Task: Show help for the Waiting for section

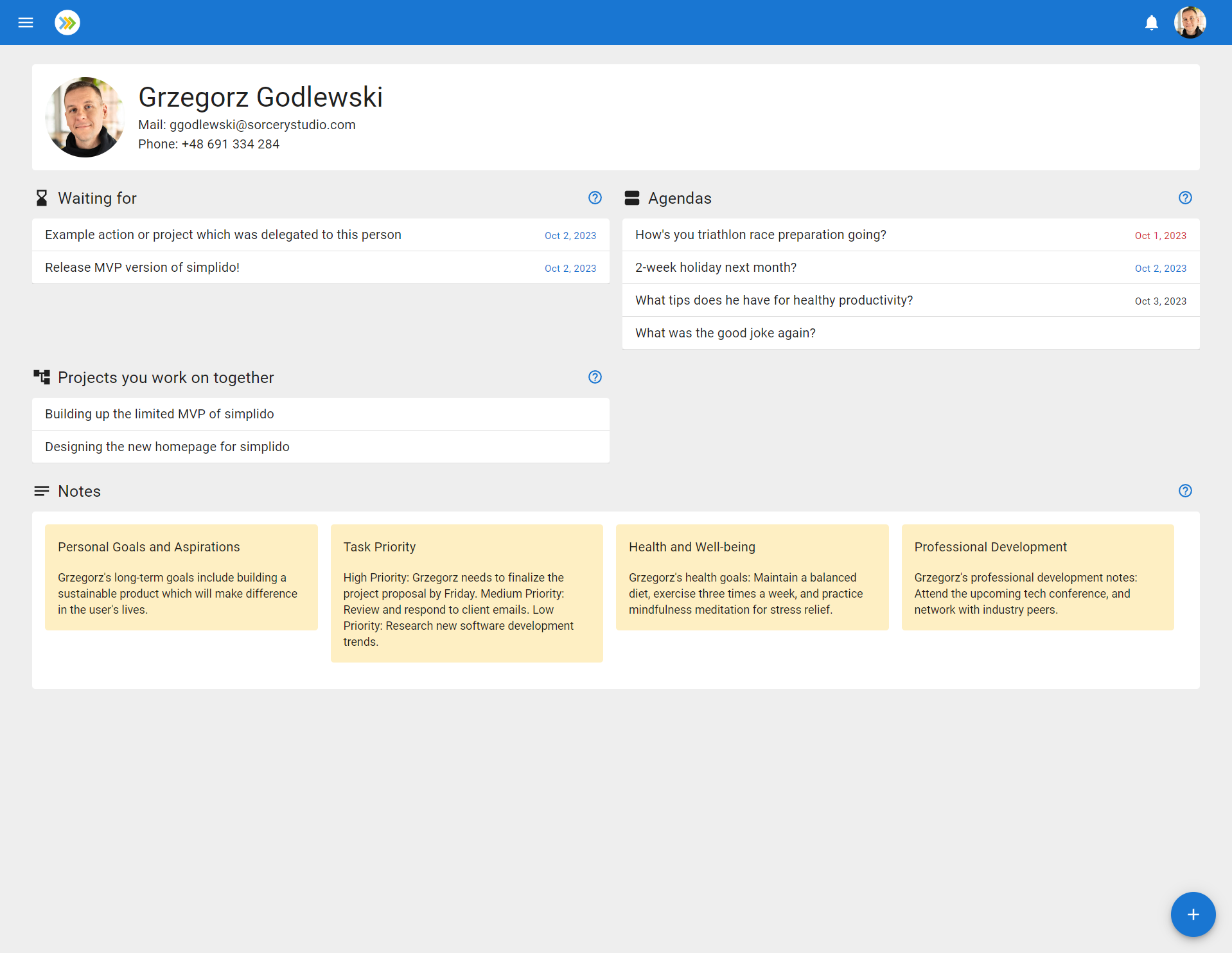Action: tap(595, 198)
